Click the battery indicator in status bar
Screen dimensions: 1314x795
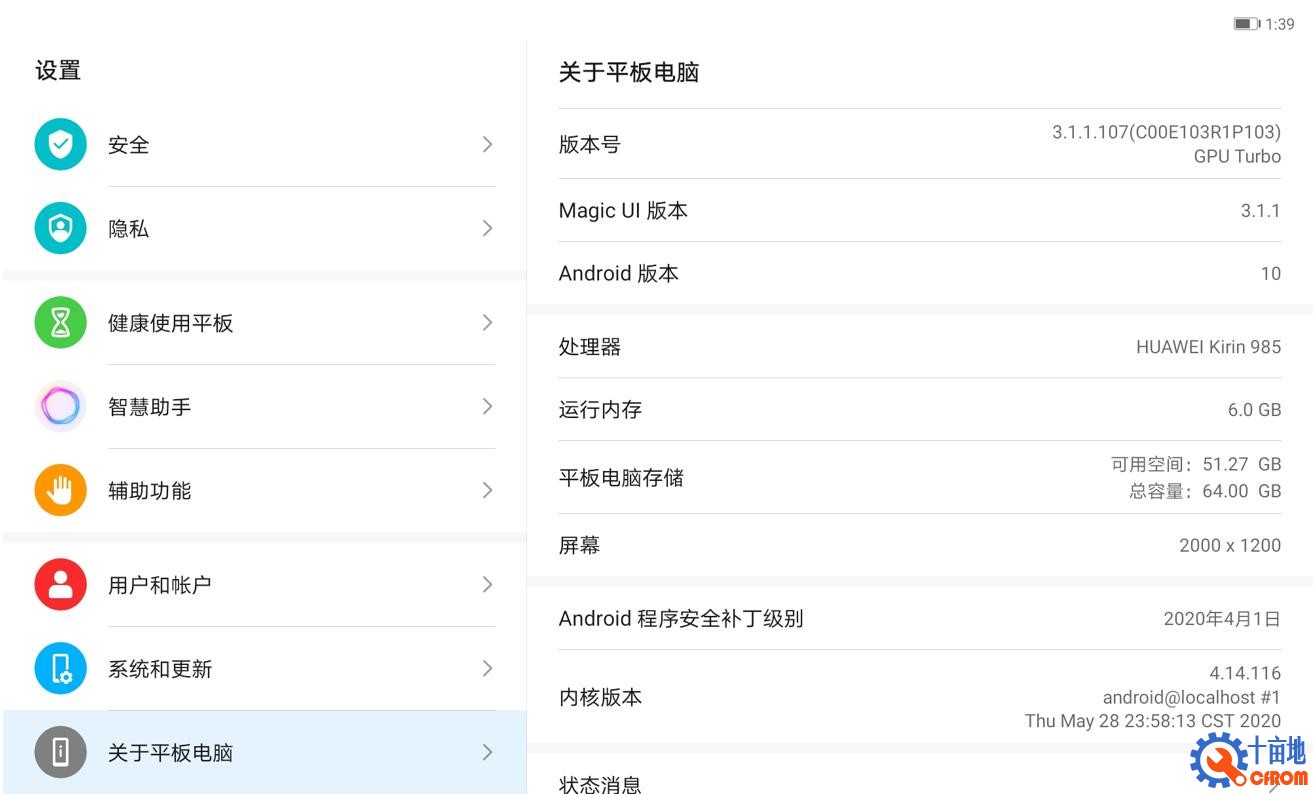[1245, 23]
